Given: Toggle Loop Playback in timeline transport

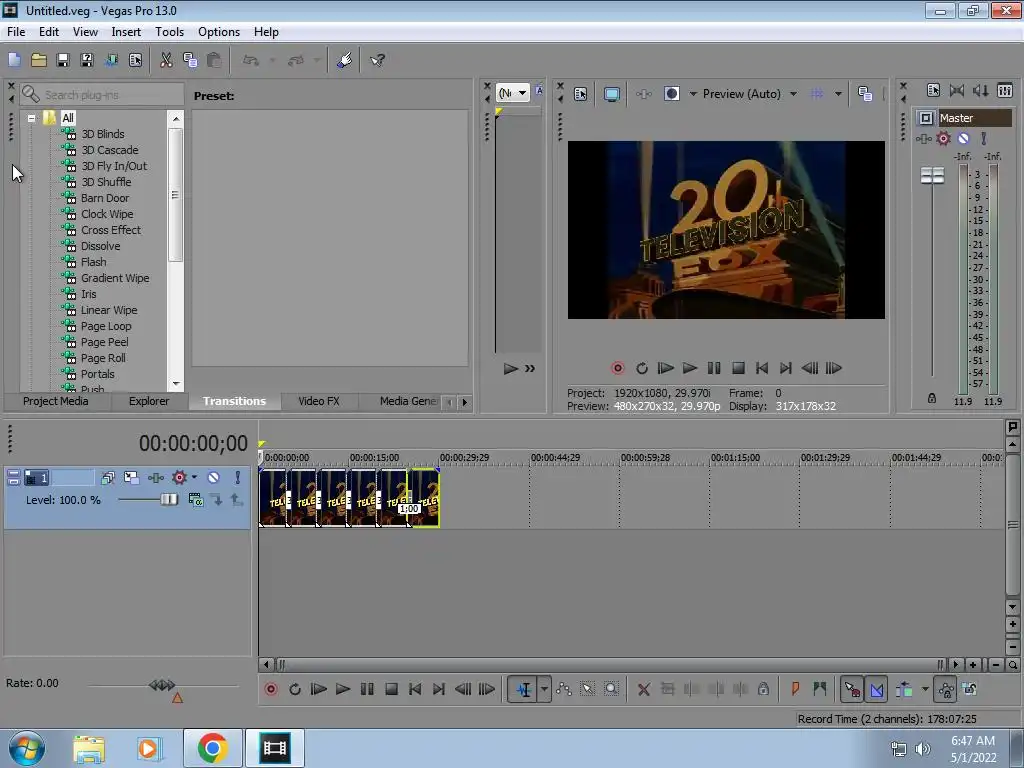Looking at the screenshot, I should tap(295, 689).
